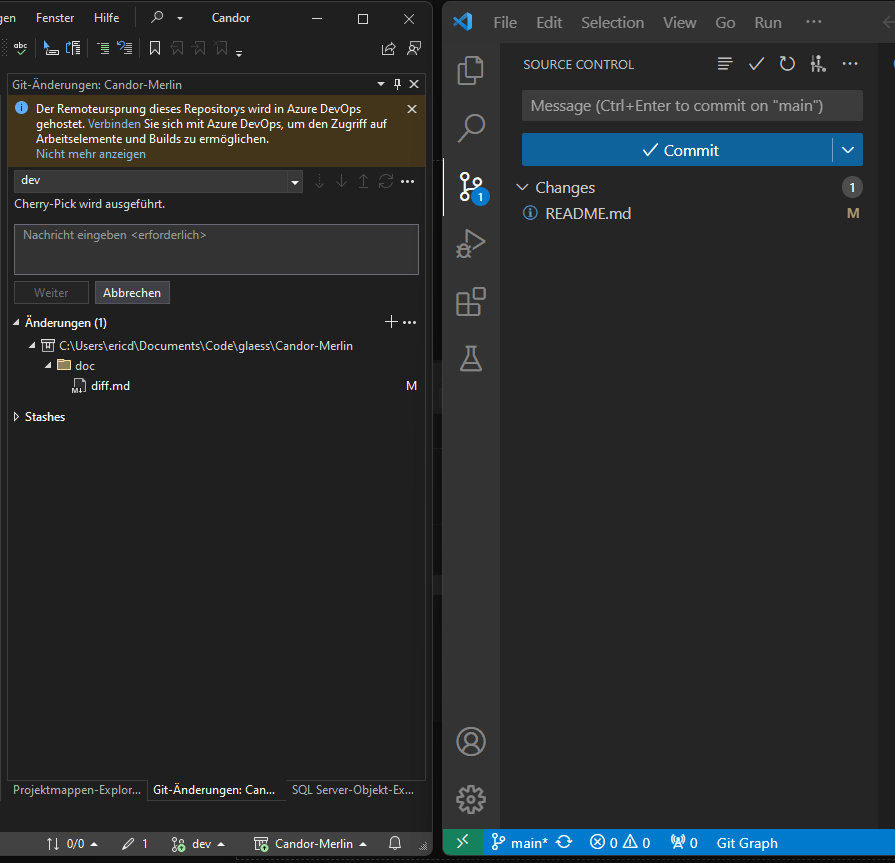The width and height of the screenshot is (895, 863).
Task: Follow the Verbinden link
Action: pos(114,124)
